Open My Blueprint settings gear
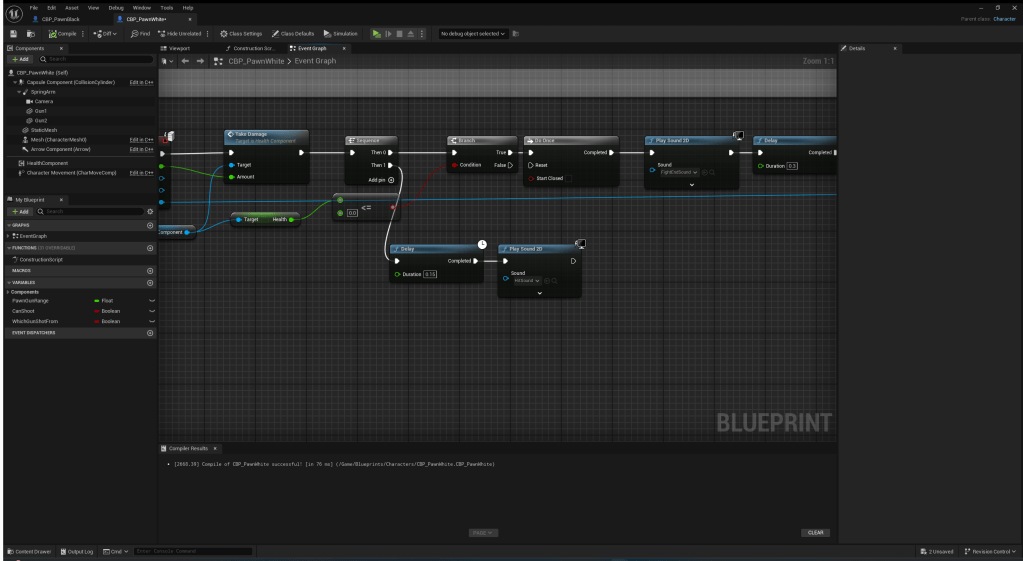 150,212
